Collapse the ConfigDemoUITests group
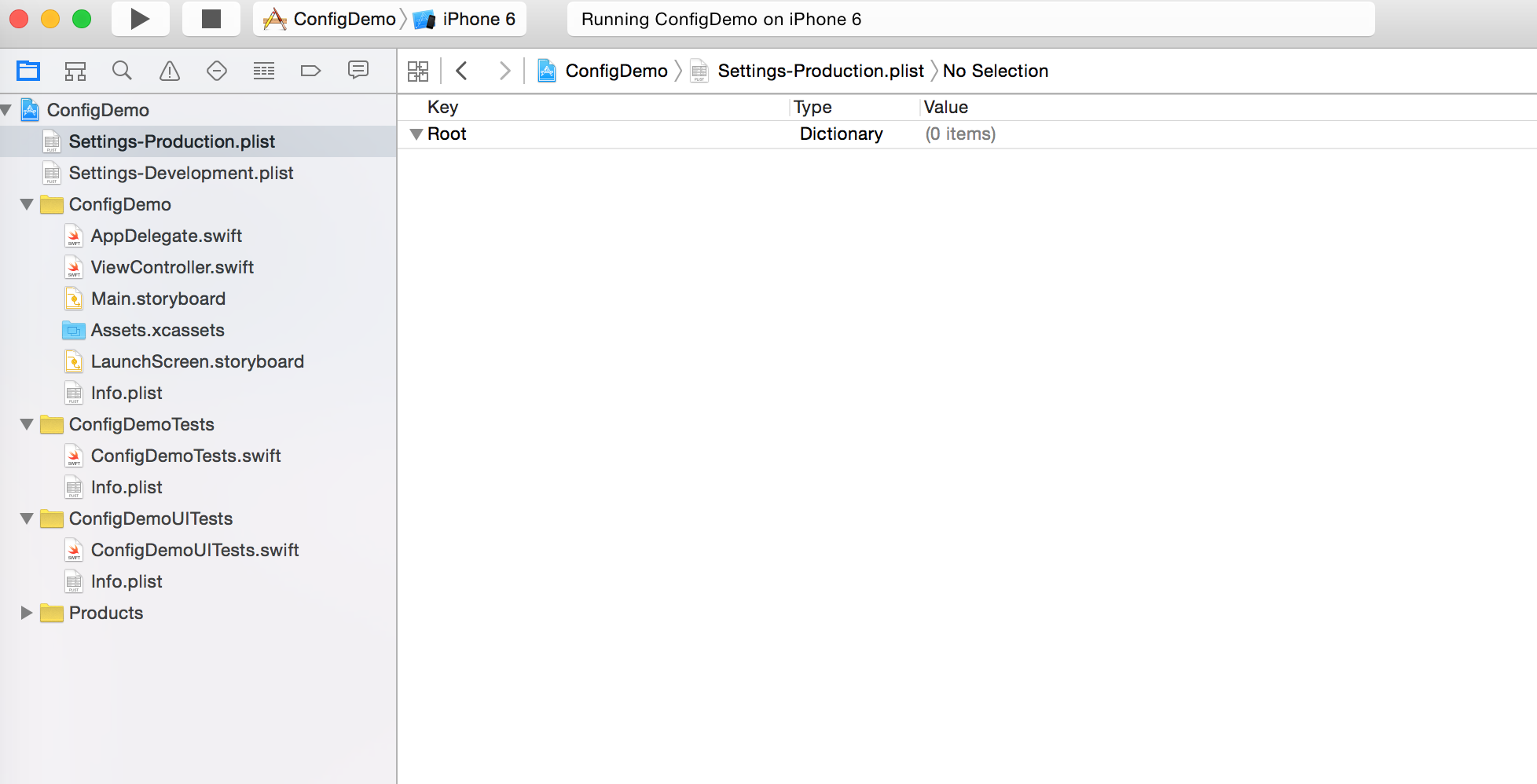 click(26, 518)
